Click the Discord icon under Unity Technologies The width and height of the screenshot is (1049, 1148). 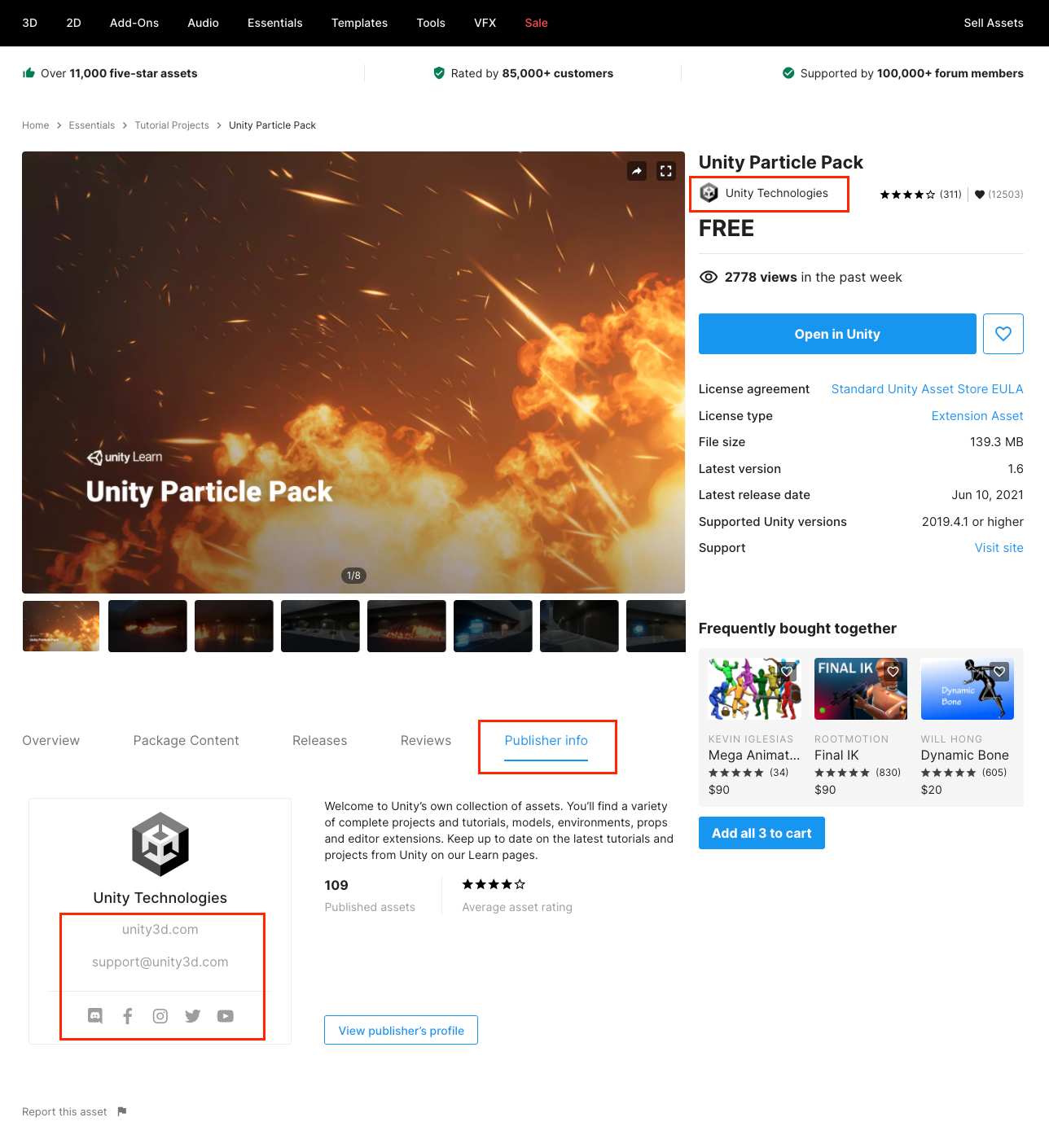click(x=95, y=1015)
